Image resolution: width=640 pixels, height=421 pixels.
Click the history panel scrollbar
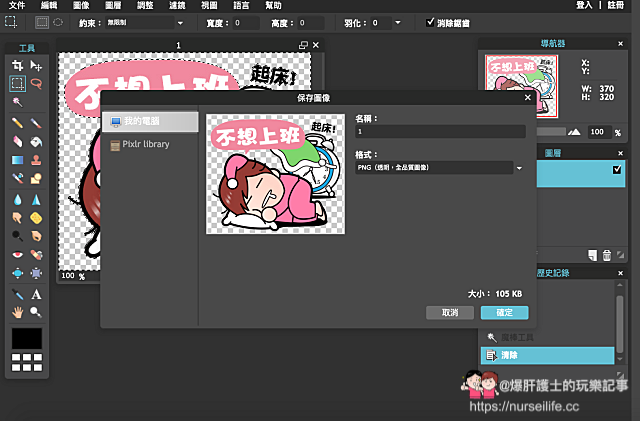click(x=620, y=323)
